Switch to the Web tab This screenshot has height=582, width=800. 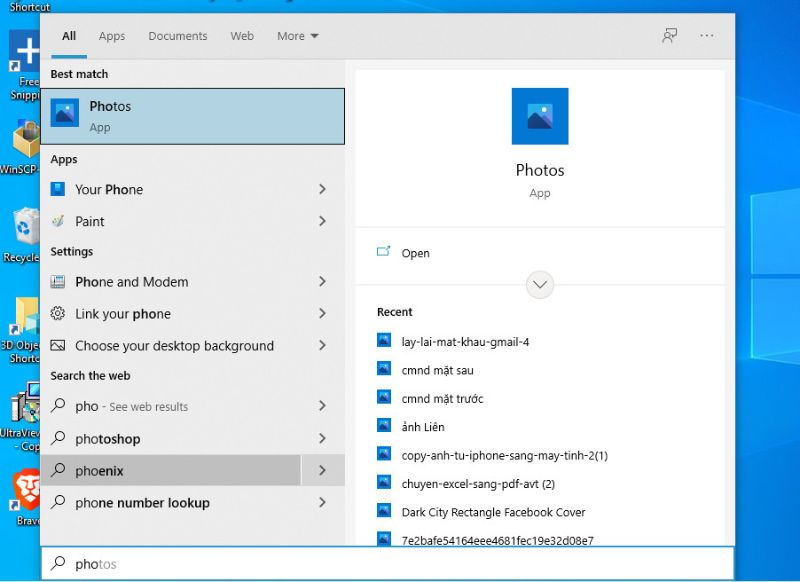tap(242, 36)
